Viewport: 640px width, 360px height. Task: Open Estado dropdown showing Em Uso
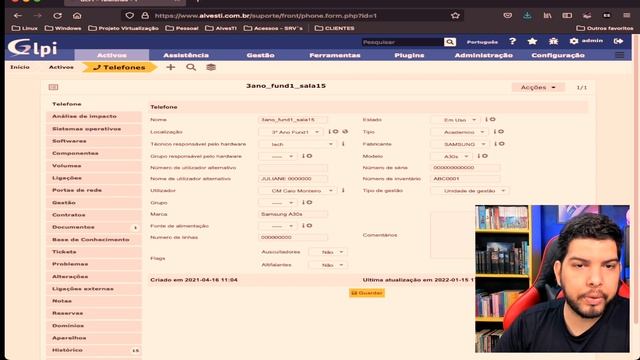(x=455, y=120)
